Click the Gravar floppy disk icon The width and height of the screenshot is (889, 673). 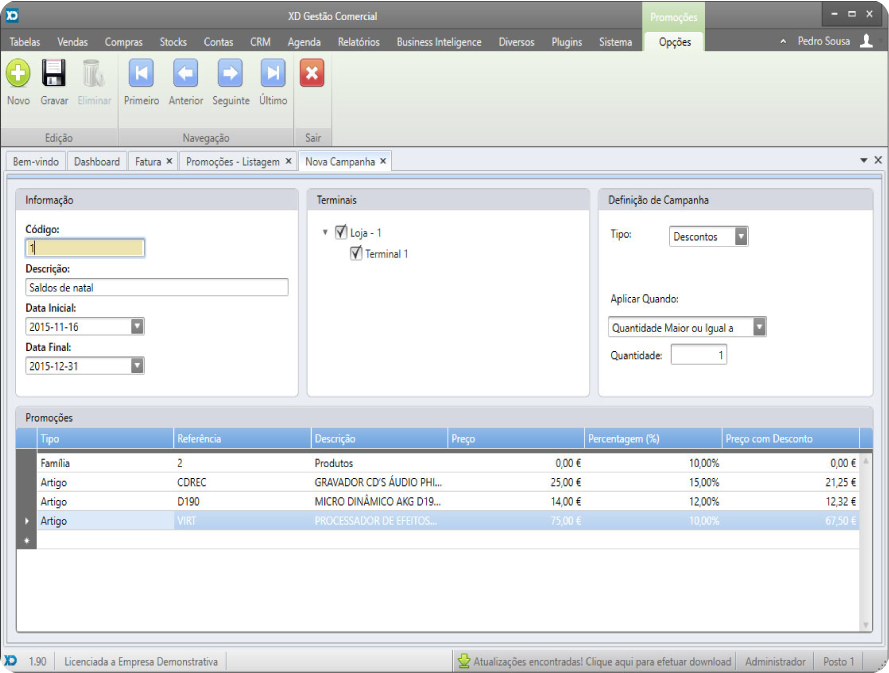point(54,73)
